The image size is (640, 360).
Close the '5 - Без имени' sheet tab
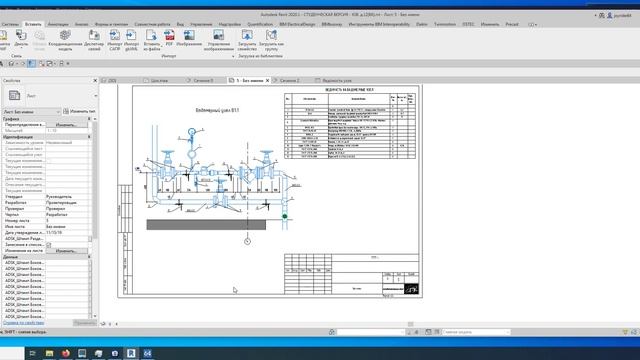pyautogui.click(x=267, y=81)
